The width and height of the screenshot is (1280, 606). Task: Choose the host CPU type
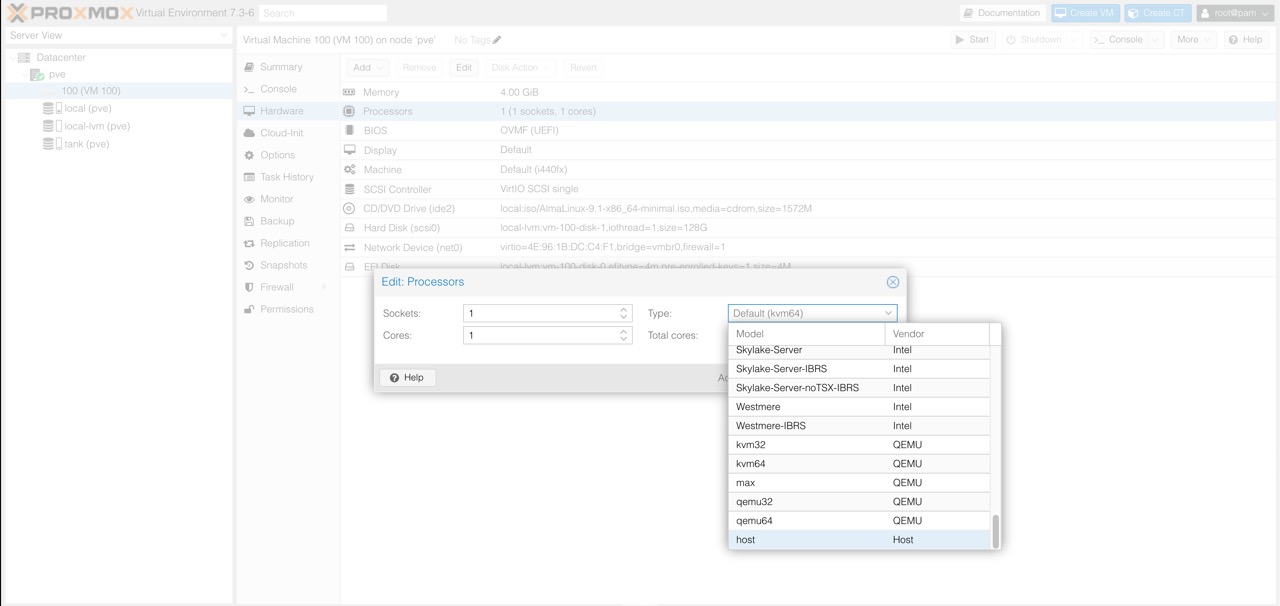click(x=859, y=540)
